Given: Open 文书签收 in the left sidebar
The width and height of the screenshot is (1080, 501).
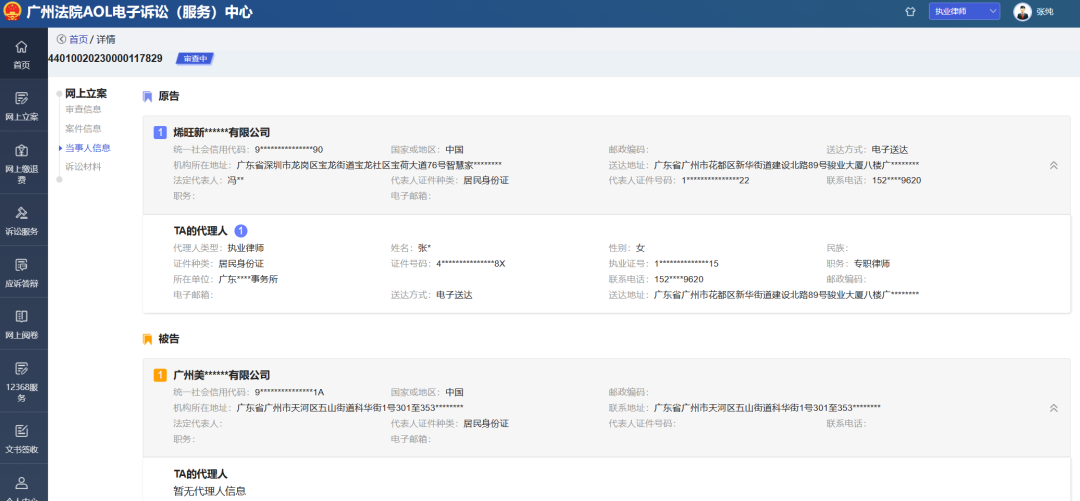Looking at the screenshot, I should pyautogui.click(x=22, y=439).
